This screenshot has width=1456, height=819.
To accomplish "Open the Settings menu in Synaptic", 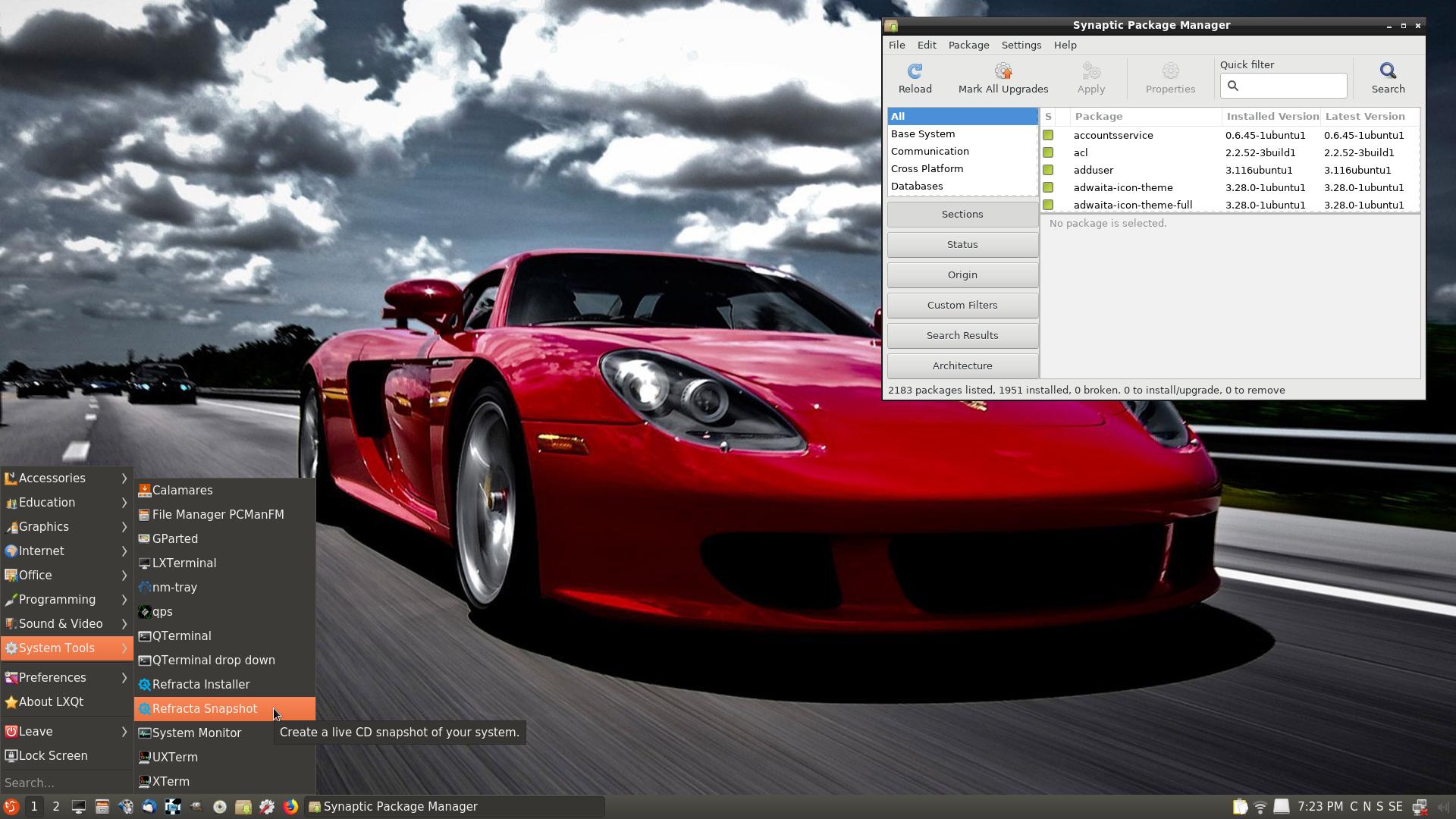I will (1021, 45).
